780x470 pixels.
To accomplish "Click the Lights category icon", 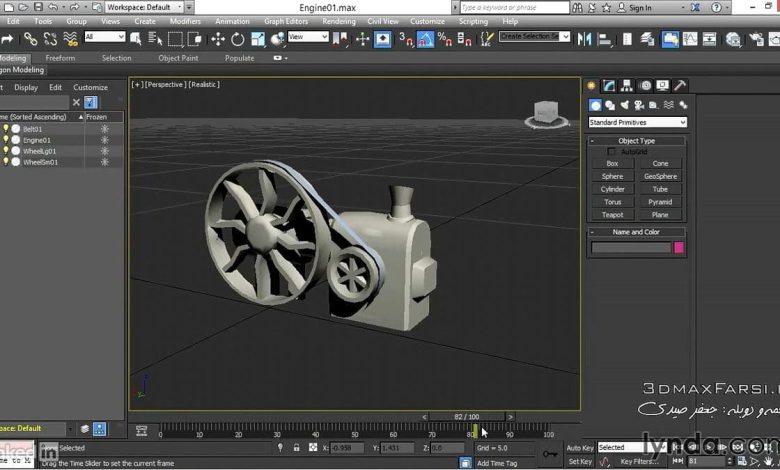I will click(x=624, y=105).
